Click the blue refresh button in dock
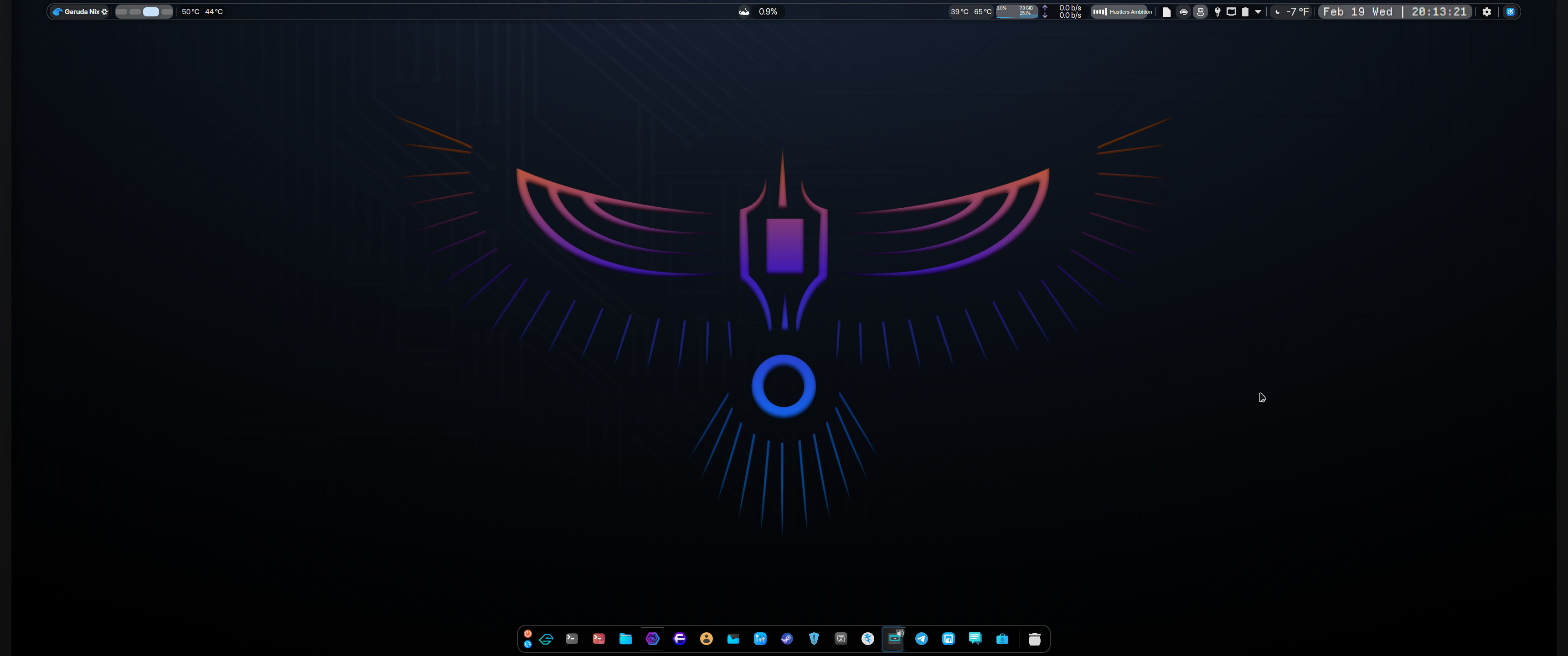This screenshot has width=1568, height=656. (x=528, y=644)
